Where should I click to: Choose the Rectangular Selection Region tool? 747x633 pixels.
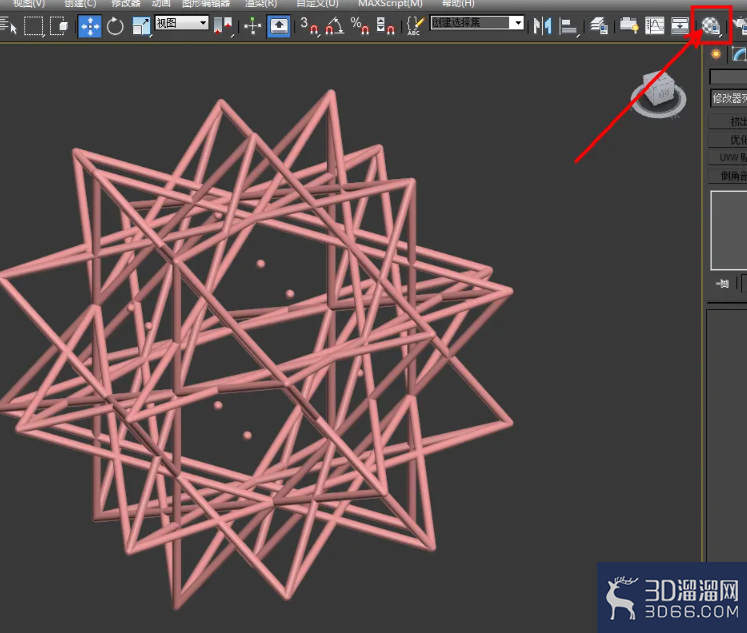pyautogui.click(x=33, y=26)
